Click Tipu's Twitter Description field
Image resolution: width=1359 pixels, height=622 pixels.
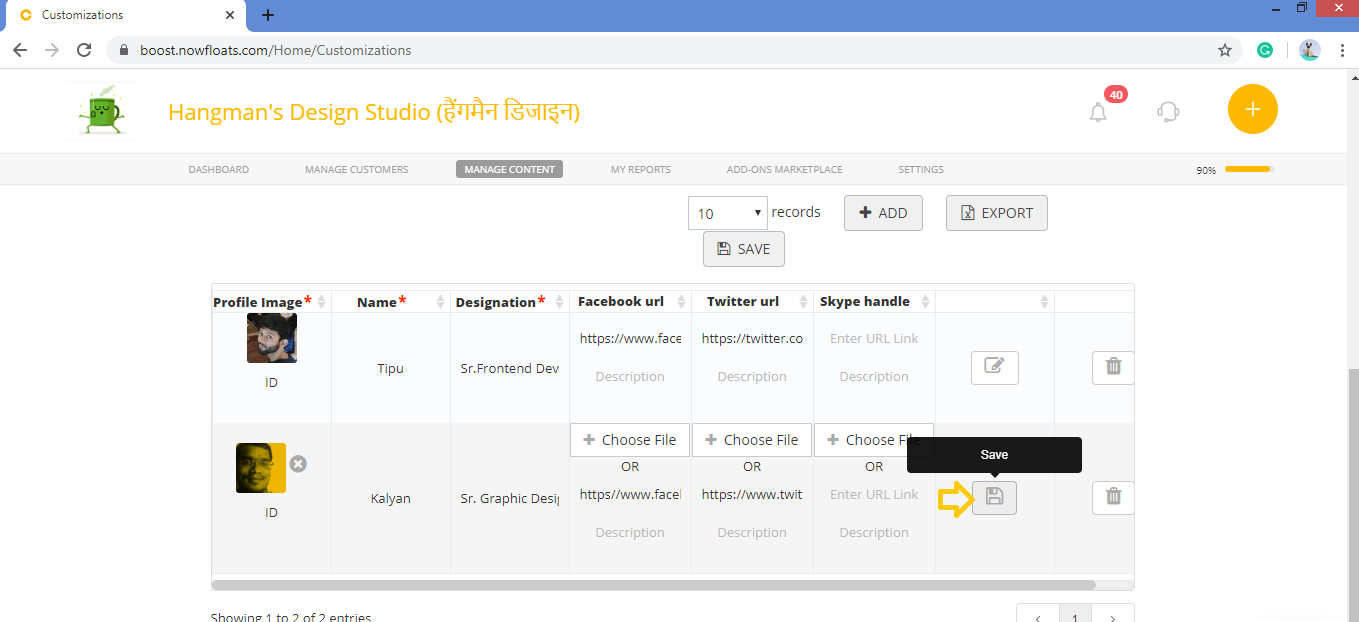(x=752, y=376)
